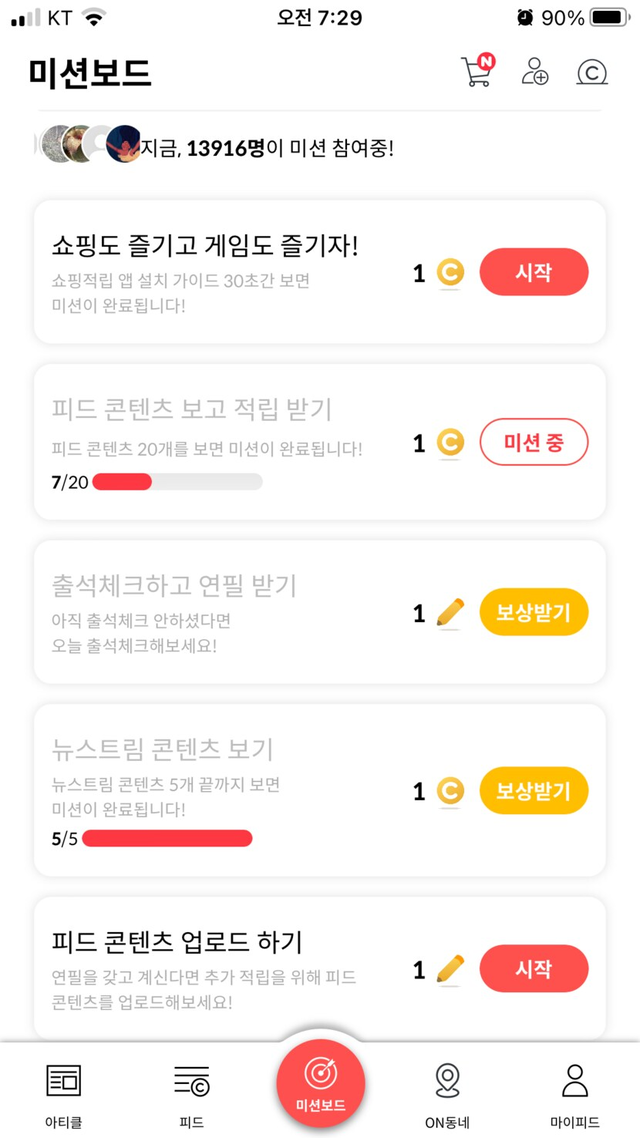
Task: Tap the 미션 중 button
Action: 534,442
